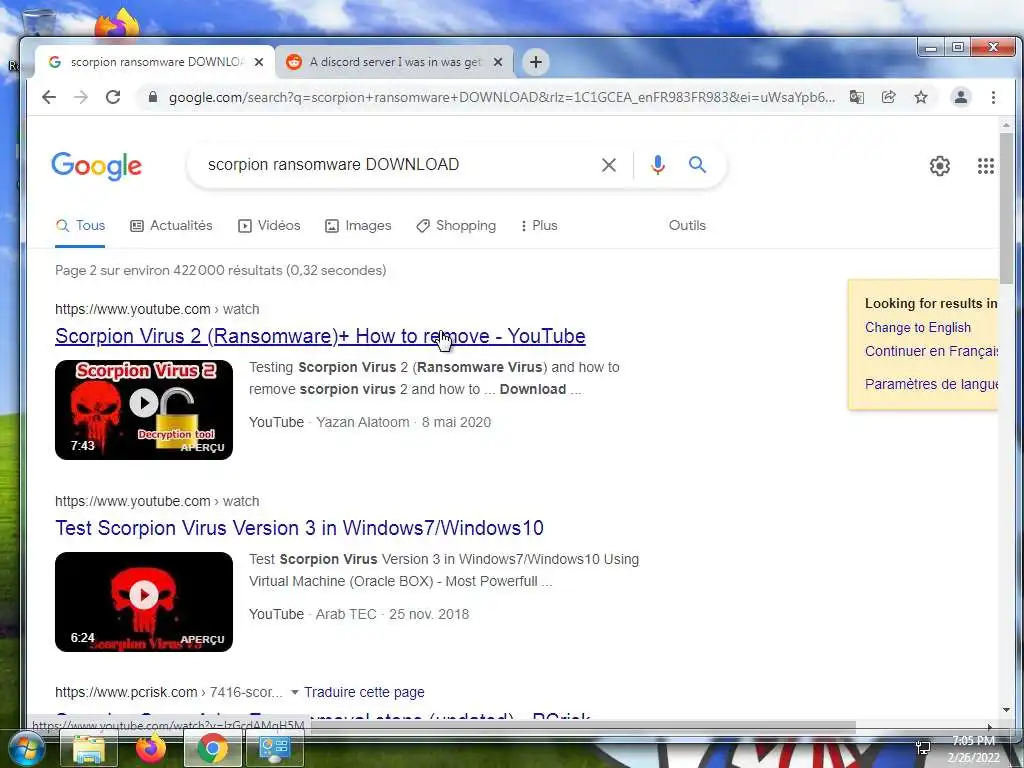This screenshot has width=1024, height=768.
Task: Submit search with magnifier icon
Action: tap(697, 165)
